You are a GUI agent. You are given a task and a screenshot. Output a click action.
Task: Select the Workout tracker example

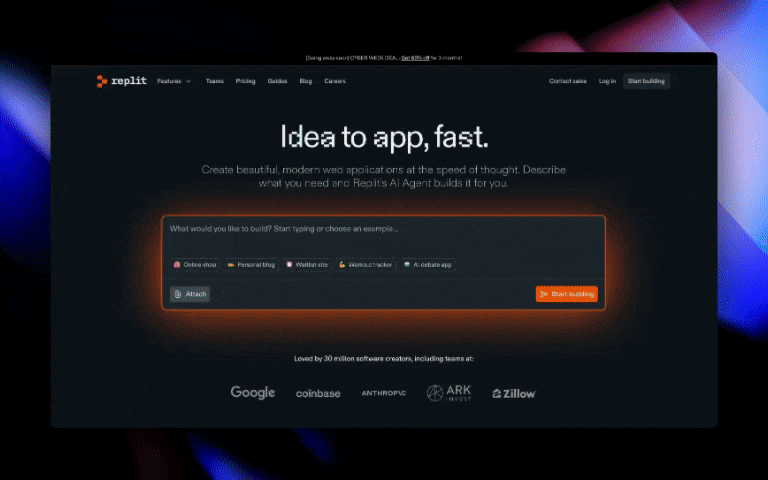(365, 264)
